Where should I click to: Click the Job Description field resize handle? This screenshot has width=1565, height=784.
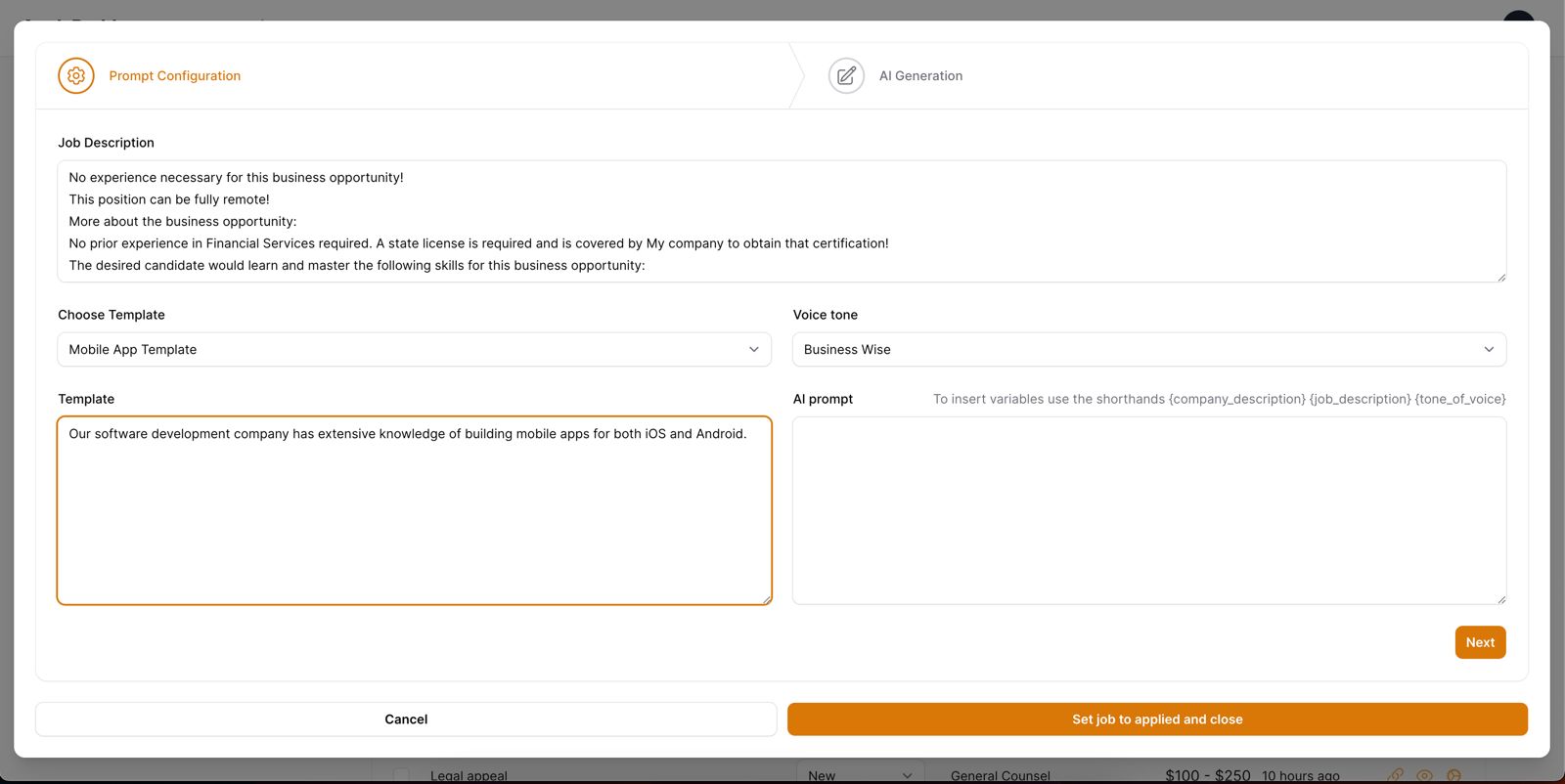pyautogui.click(x=1501, y=278)
